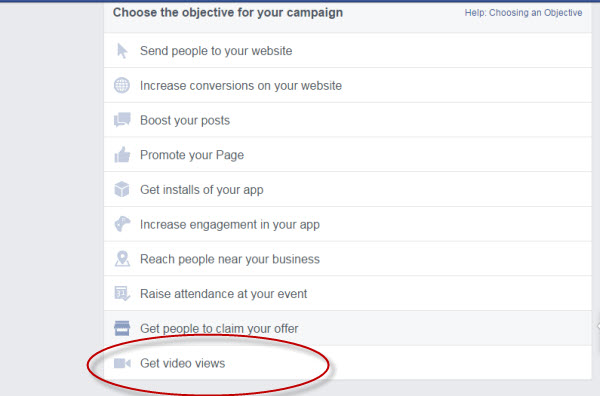This screenshot has width=600, height=396.
Task: Choose Increase conversions on your website
Action: (x=347, y=85)
